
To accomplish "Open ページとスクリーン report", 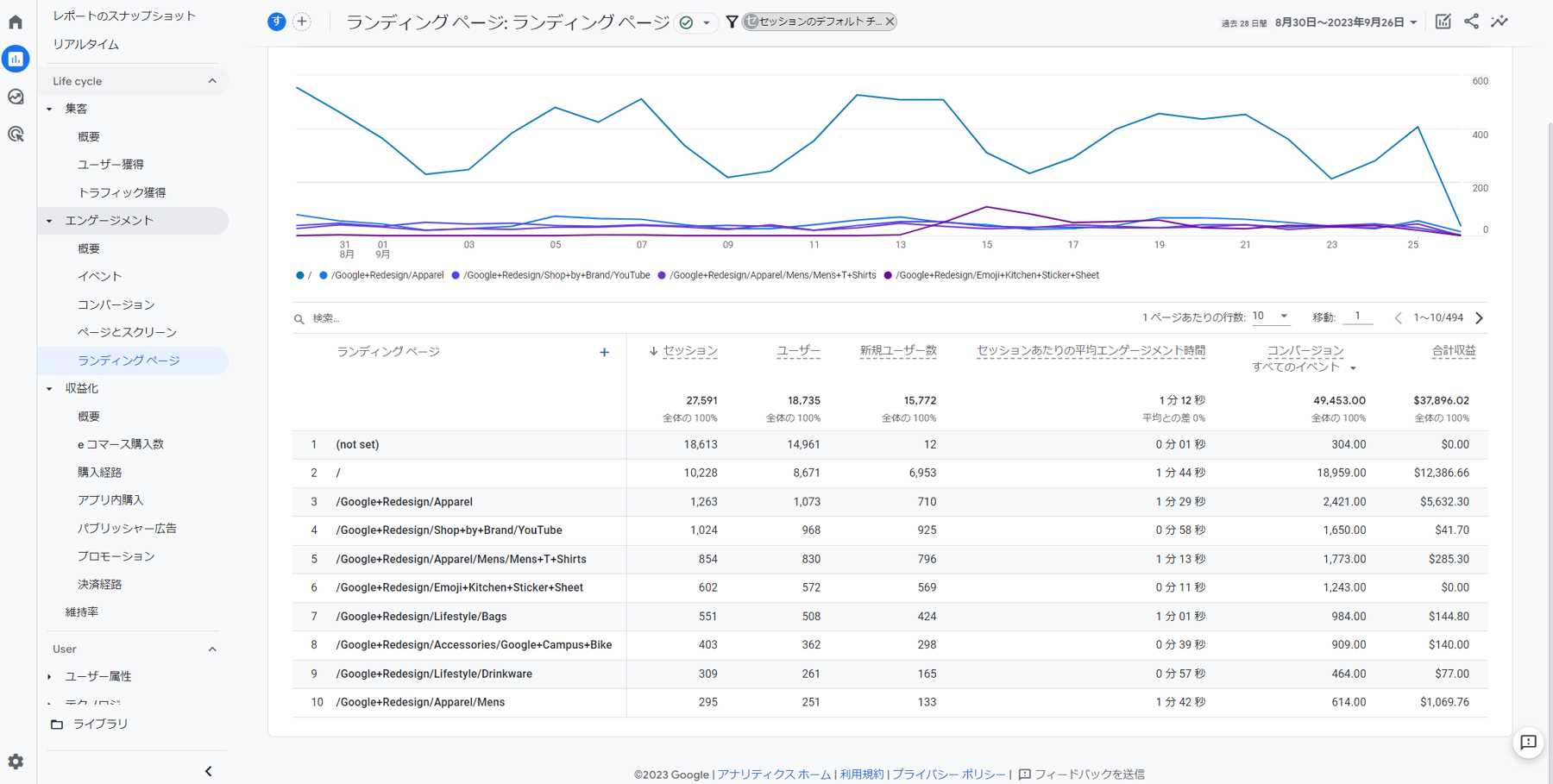I will 127,333.
